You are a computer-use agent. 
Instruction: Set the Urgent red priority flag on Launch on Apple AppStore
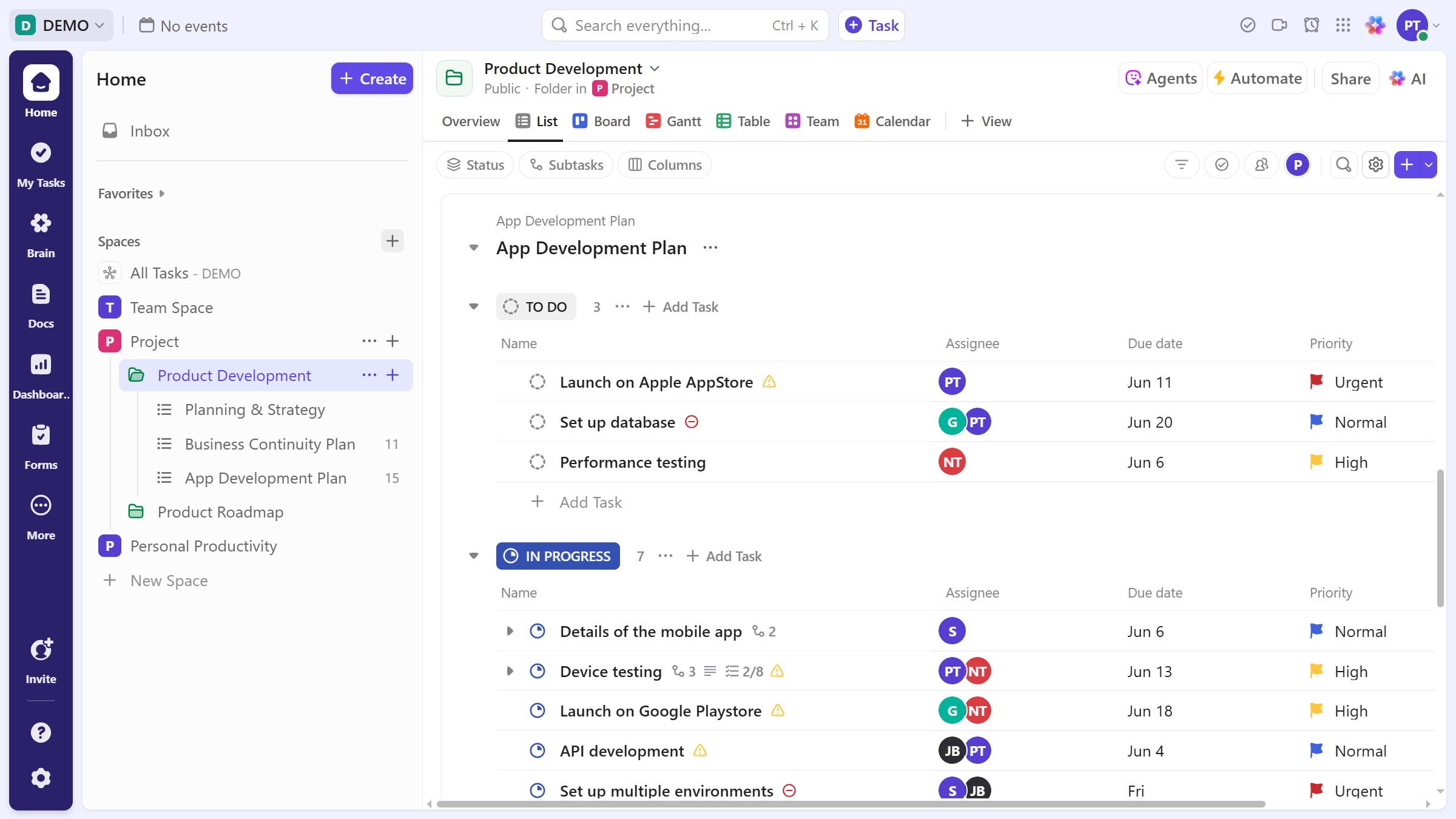click(1316, 382)
